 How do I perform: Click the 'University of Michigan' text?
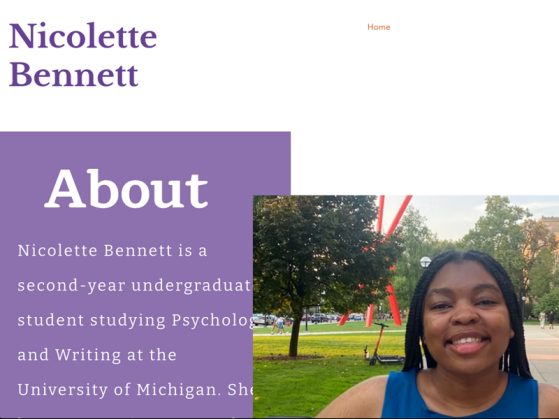[x=117, y=389]
